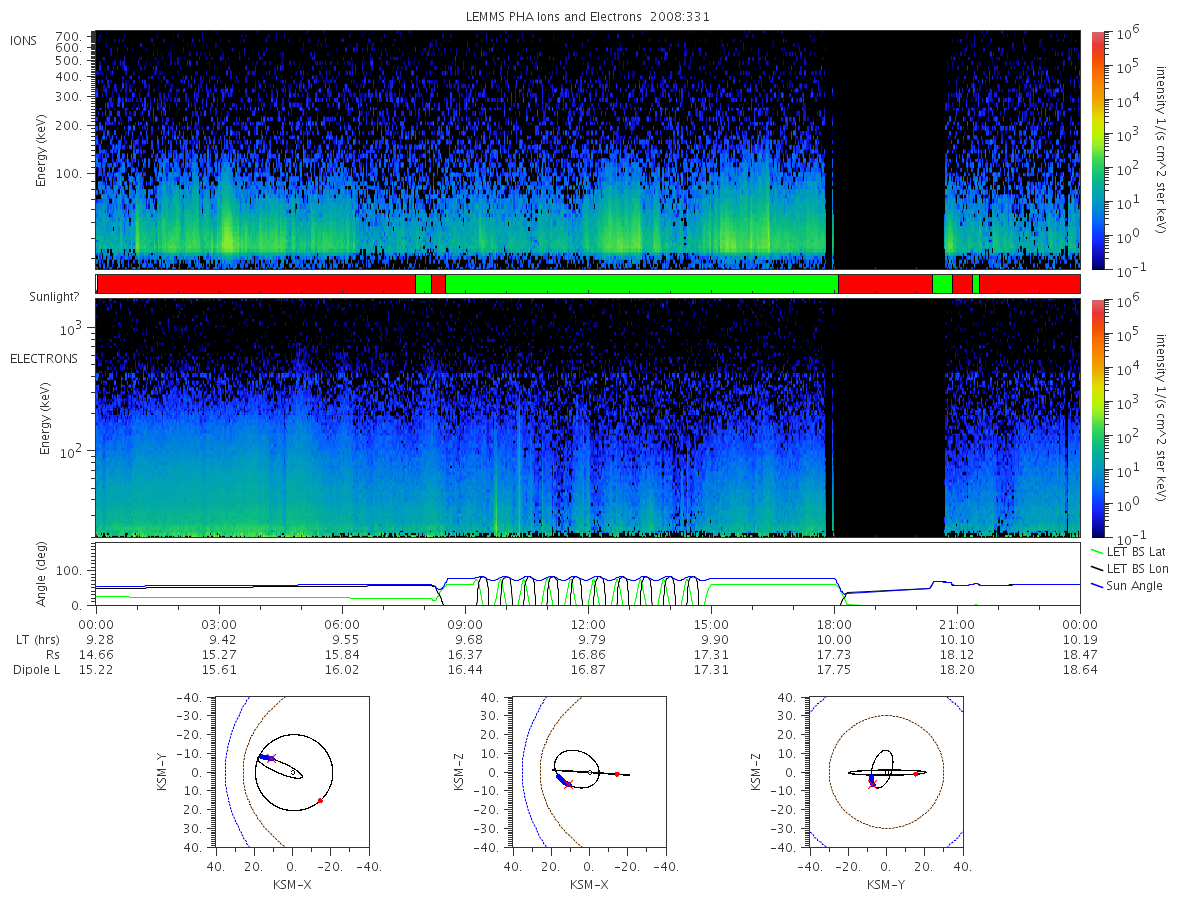Click the 300. tick on ions energy axis

tap(68, 97)
